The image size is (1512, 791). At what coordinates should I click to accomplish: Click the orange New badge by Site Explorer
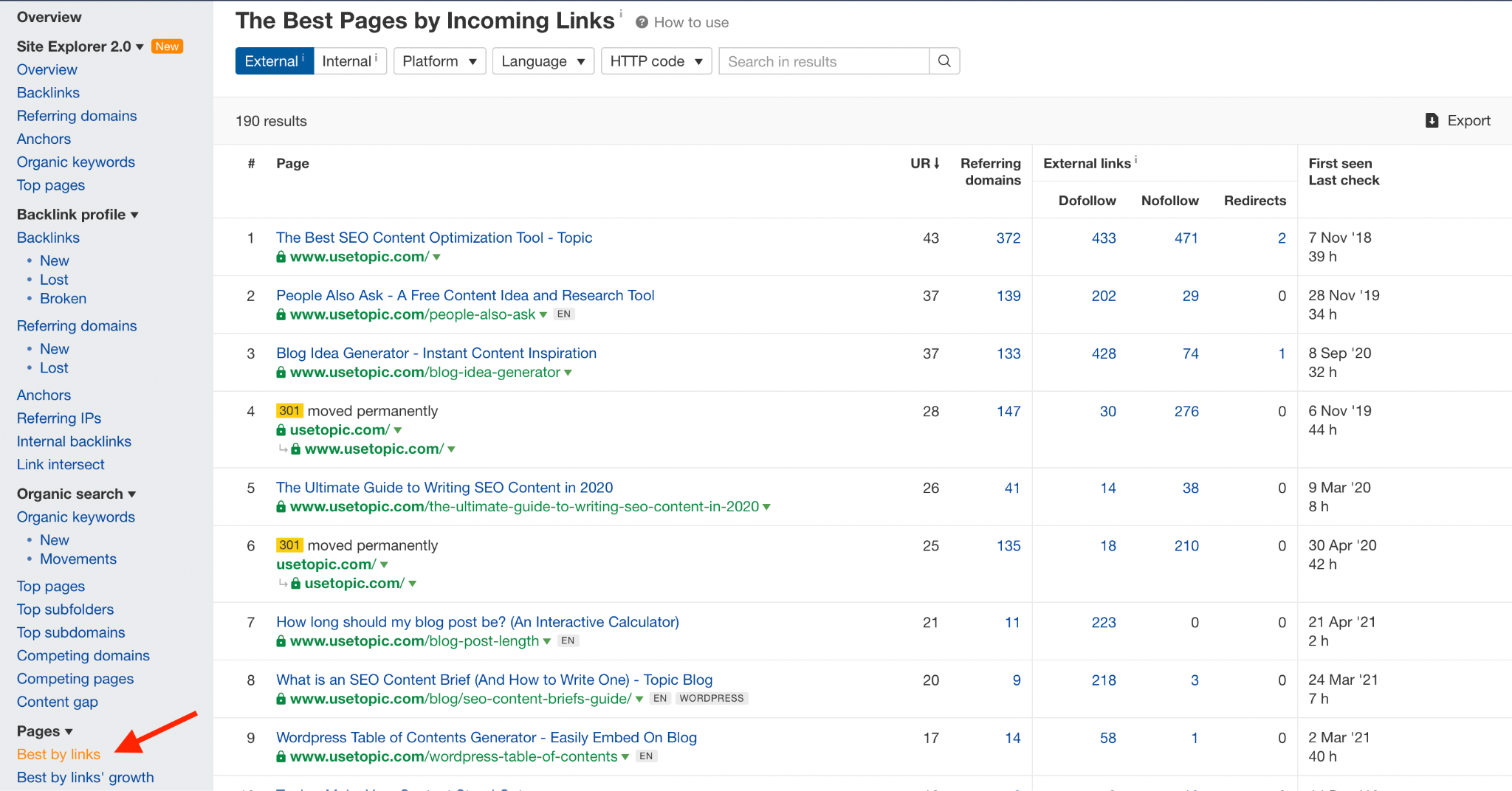tap(167, 46)
